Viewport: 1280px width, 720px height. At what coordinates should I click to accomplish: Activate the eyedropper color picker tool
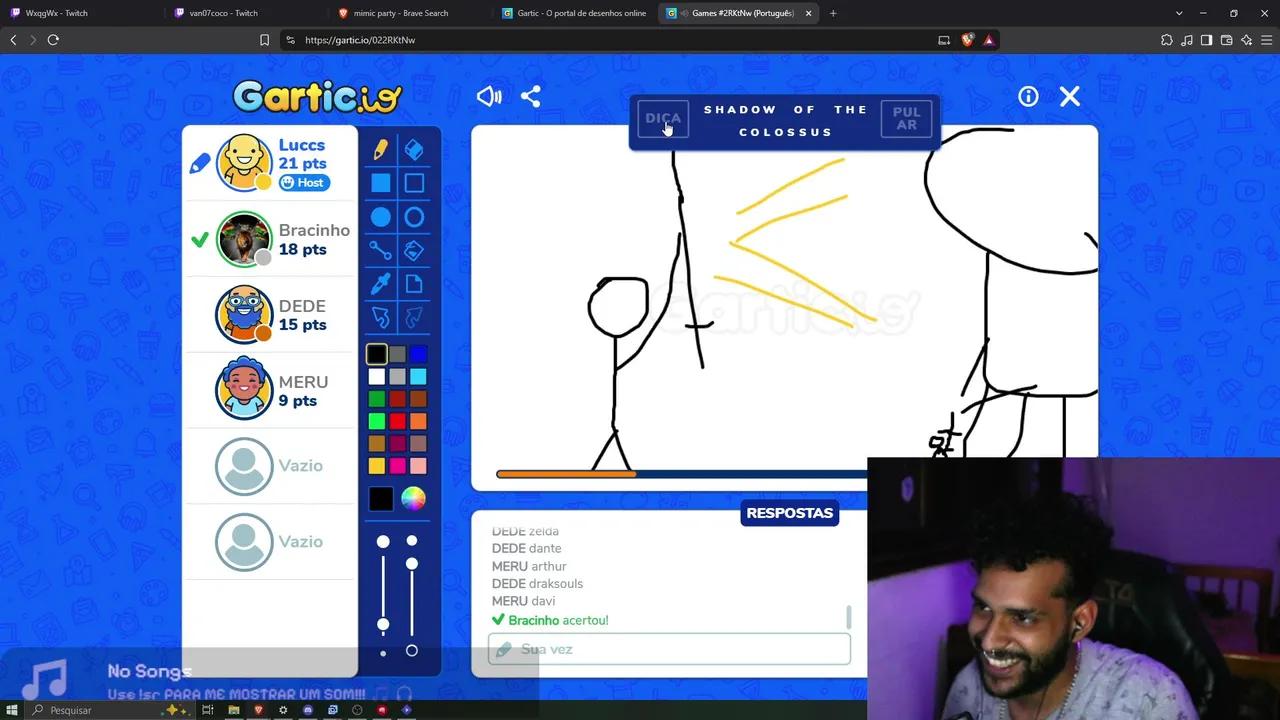381,285
